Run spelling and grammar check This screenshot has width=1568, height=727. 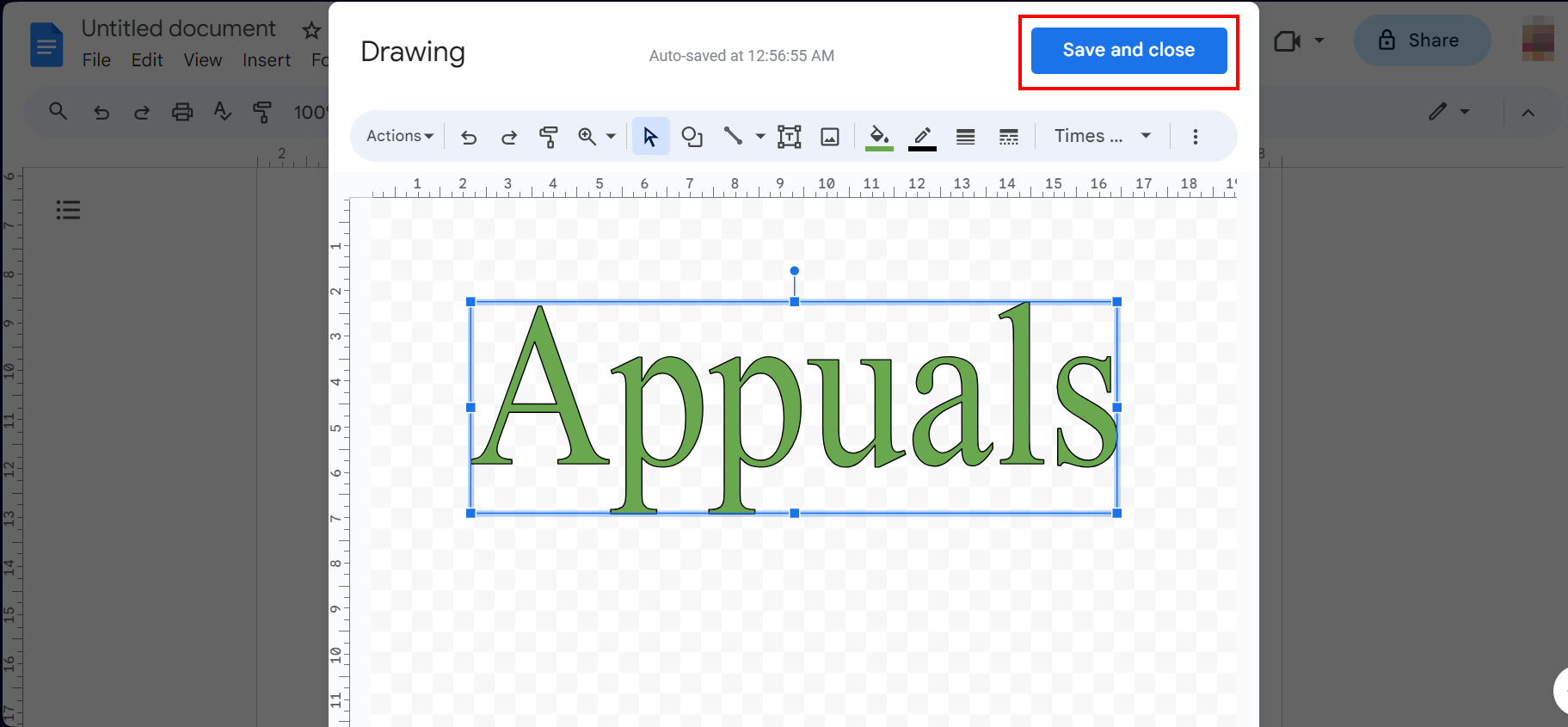[223, 112]
